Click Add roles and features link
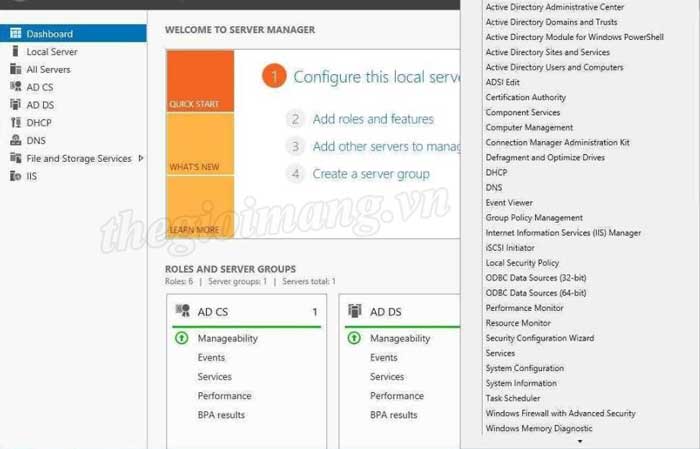 [373, 119]
